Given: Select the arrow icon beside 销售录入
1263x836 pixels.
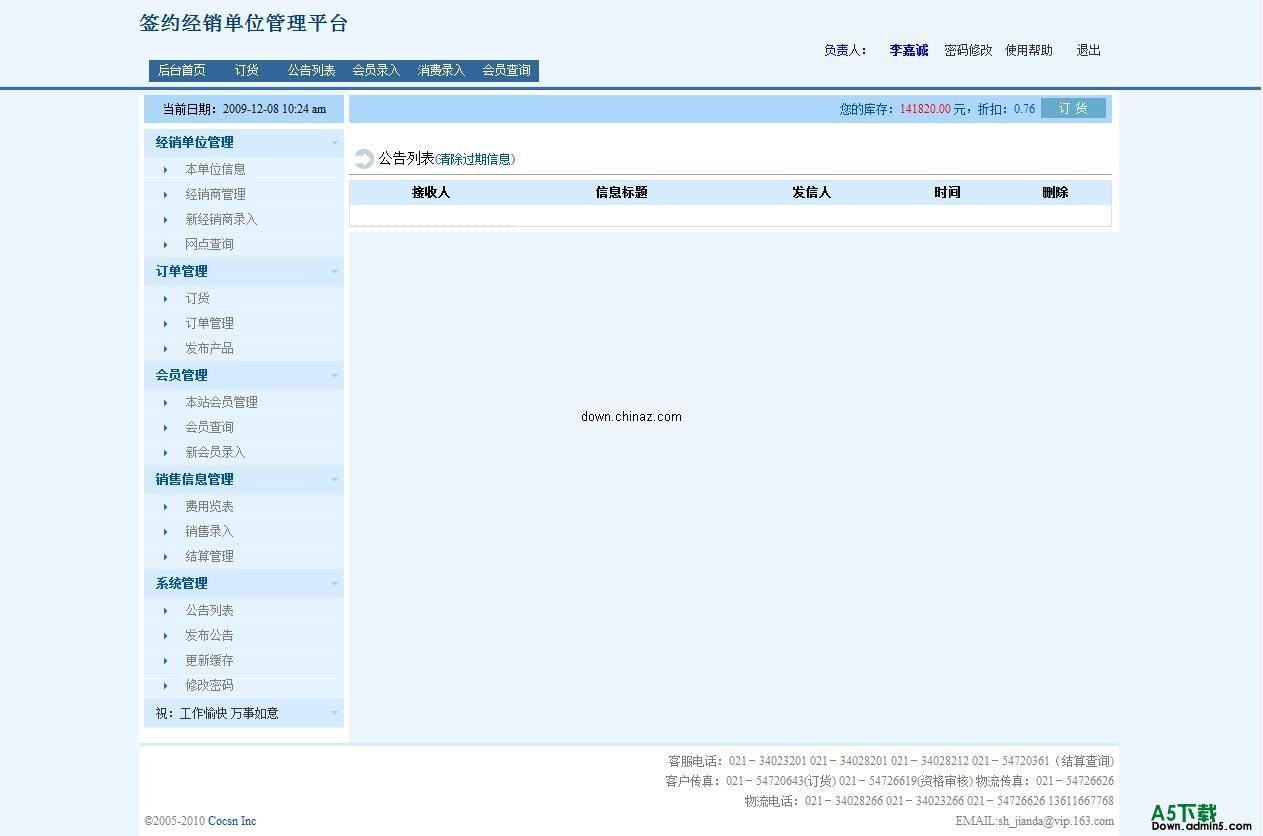Looking at the screenshot, I should pos(165,531).
